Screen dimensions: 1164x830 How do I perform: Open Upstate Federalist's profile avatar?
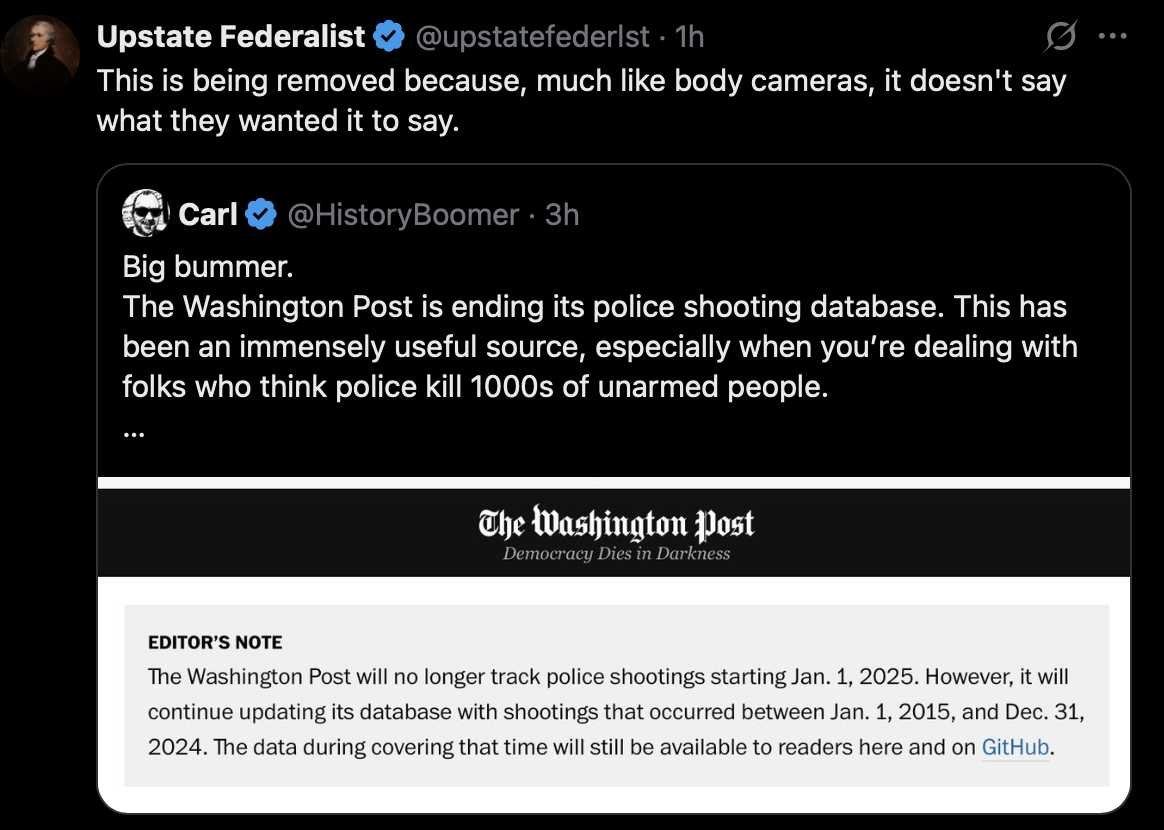(40, 53)
